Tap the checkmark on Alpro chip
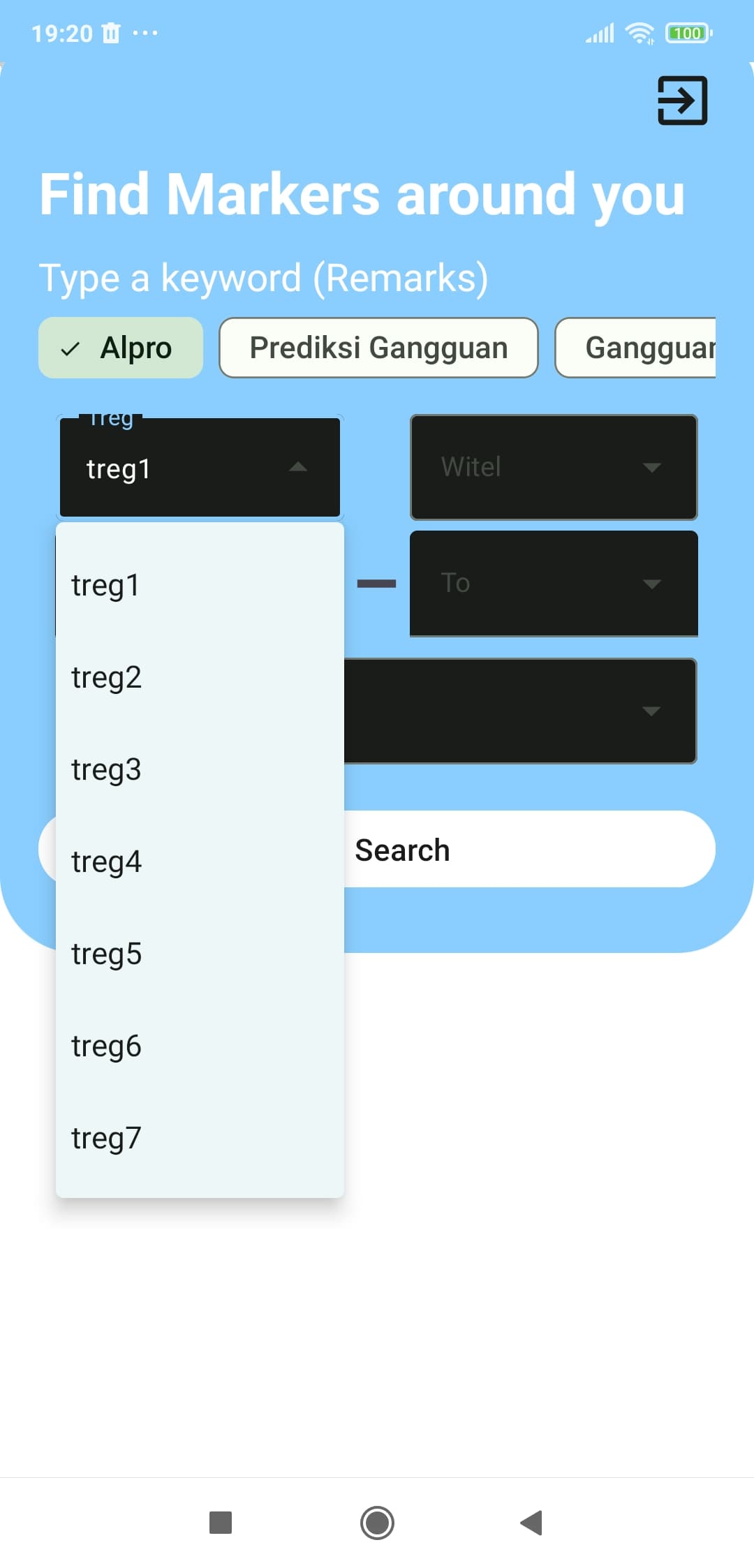The height and width of the screenshot is (1568, 754). [x=71, y=348]
